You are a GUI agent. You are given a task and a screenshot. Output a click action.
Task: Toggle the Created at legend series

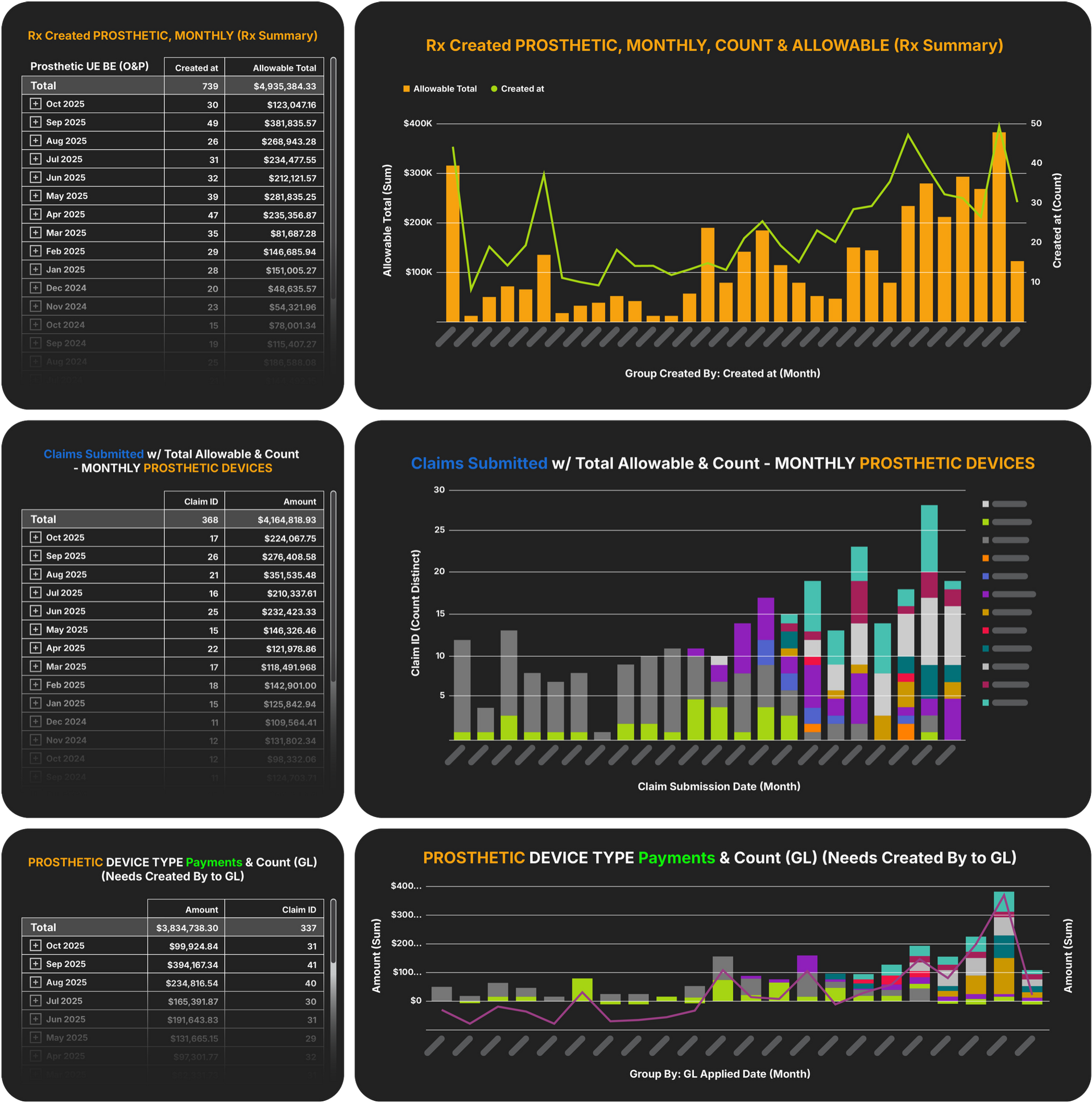click(x=517, y=89)
